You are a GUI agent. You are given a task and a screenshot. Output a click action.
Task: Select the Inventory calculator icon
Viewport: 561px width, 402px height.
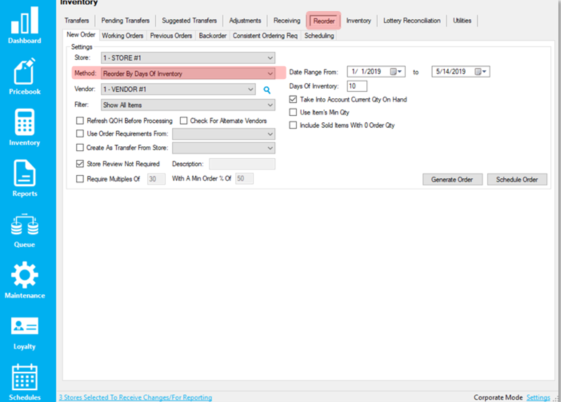[x=24, y=127]
